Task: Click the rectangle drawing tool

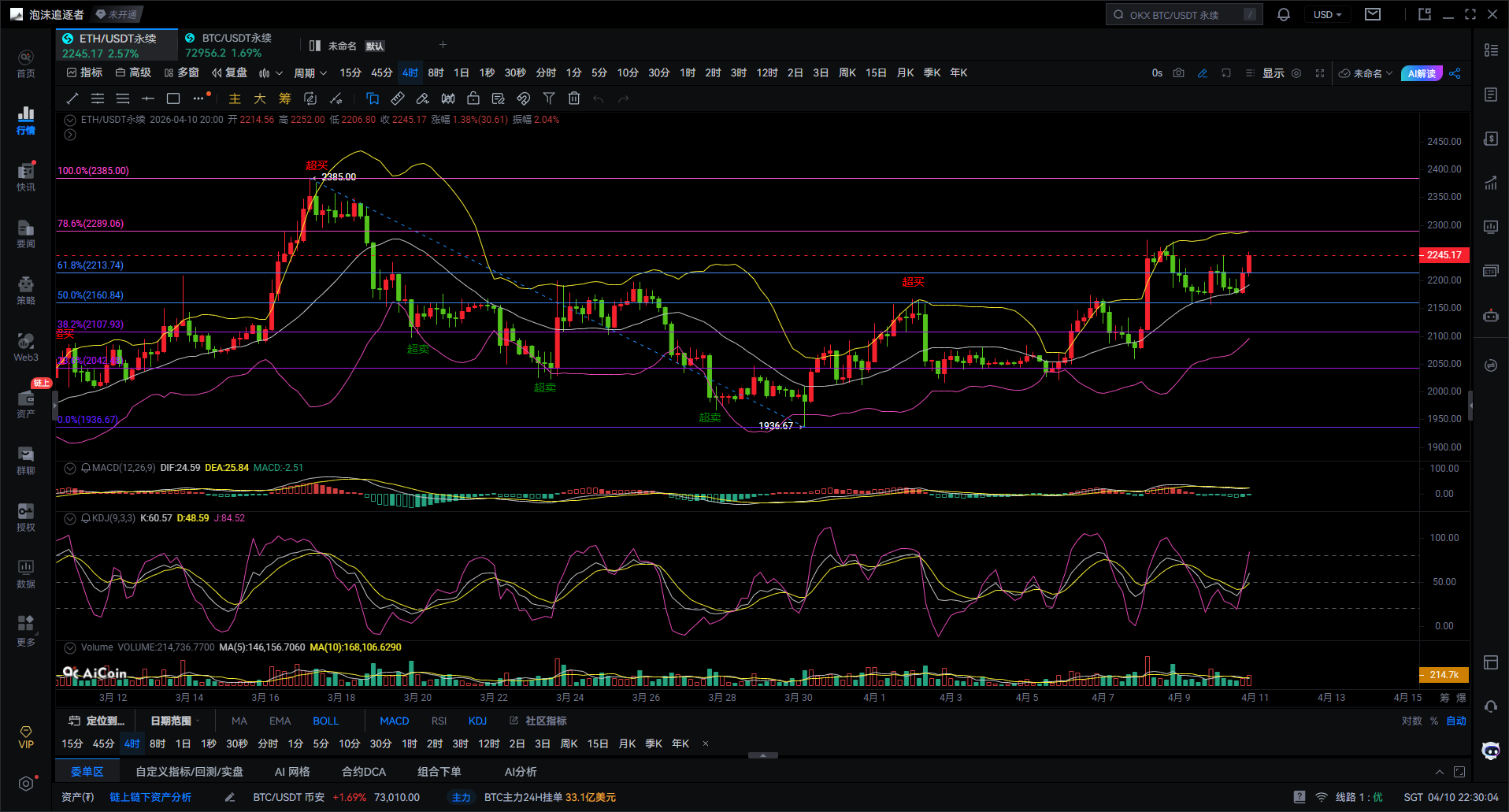Action: (173, 98)
